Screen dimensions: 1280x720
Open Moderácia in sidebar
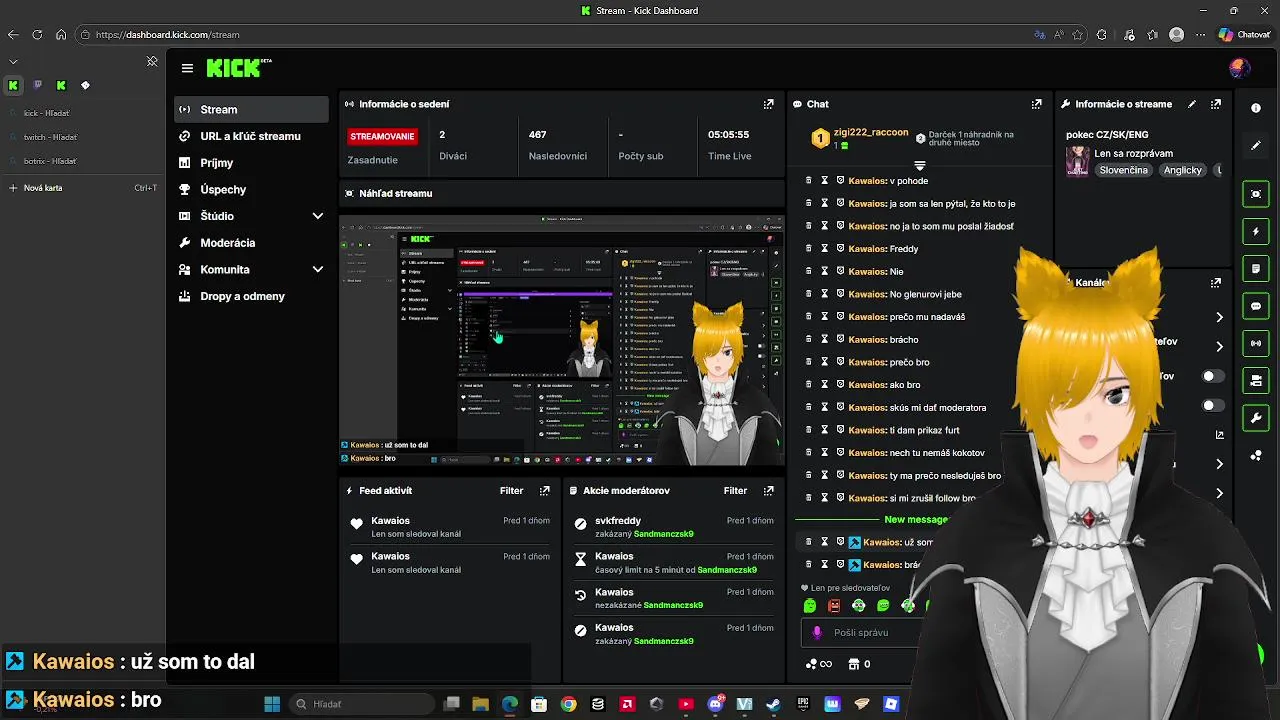pos(250,243)
